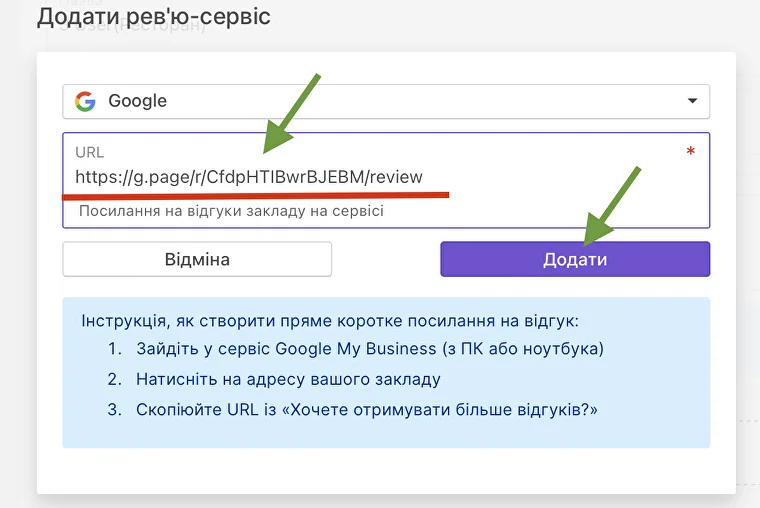Image resolution: width=760 pixels, height=508 pixels.
Task: Click the Google logo icon in the selector
Action: 86,101
